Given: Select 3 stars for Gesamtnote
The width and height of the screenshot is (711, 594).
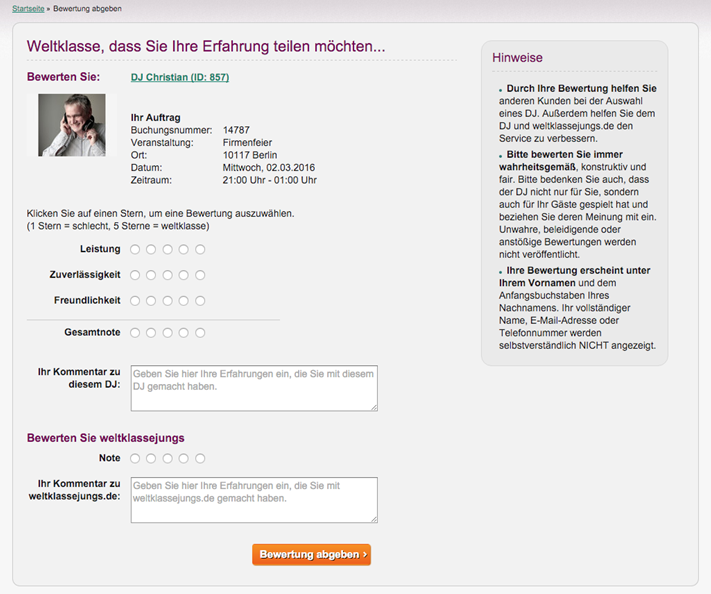Looking at the screenshot, I should tap(167, 333).
